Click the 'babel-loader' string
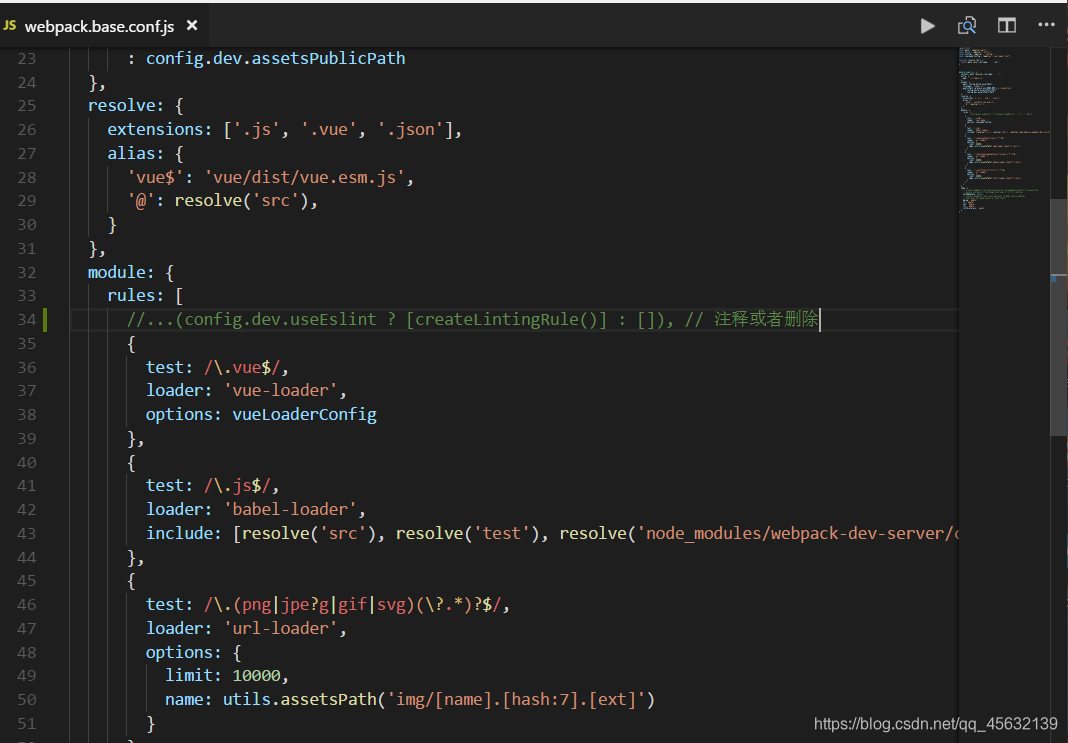Image resolution: width=1068 pixels, height=743 pixels. click(x=290, y=509)
